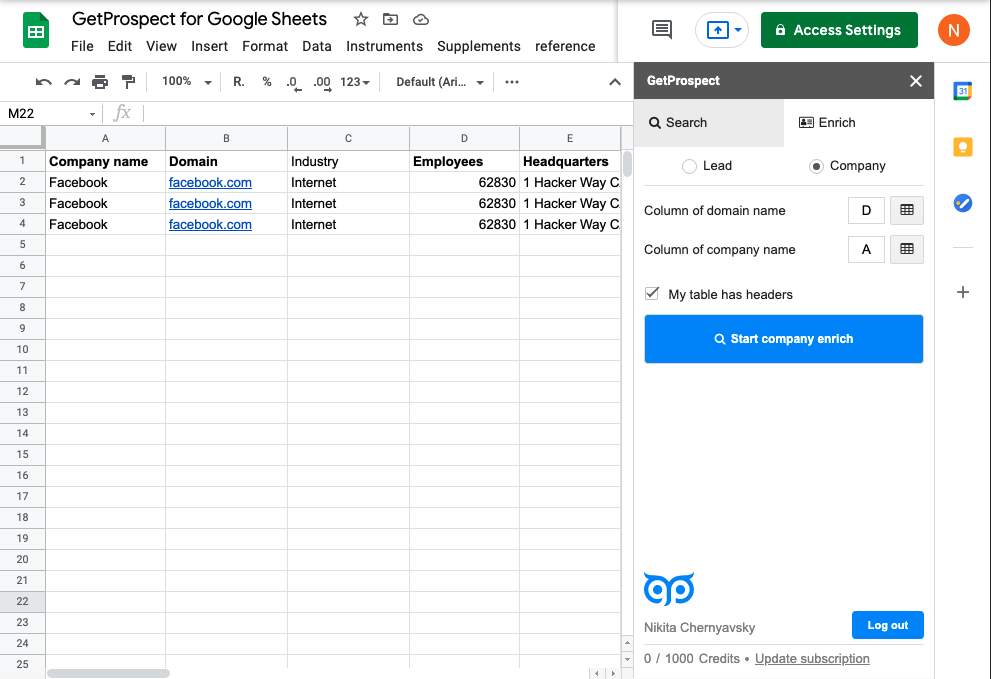This screenshot has height=679, width=991.
Task: Pick domain column range grid icon
Action: (907, 210)
